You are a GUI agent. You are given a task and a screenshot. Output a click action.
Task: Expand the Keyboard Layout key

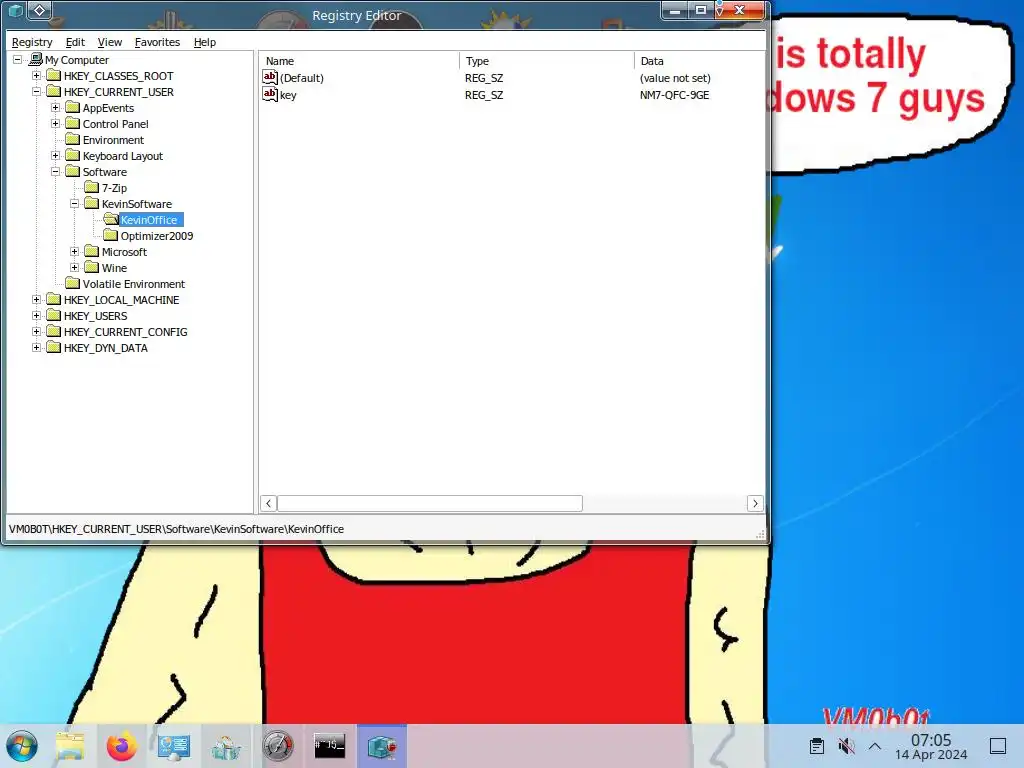56,155
